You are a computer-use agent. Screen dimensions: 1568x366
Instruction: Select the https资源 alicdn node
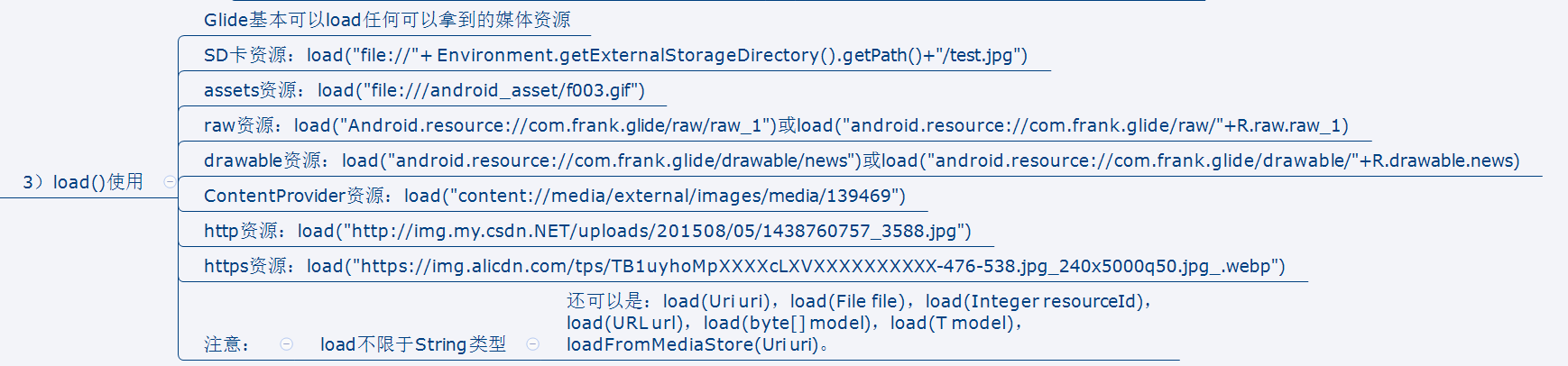click(743, 266)
